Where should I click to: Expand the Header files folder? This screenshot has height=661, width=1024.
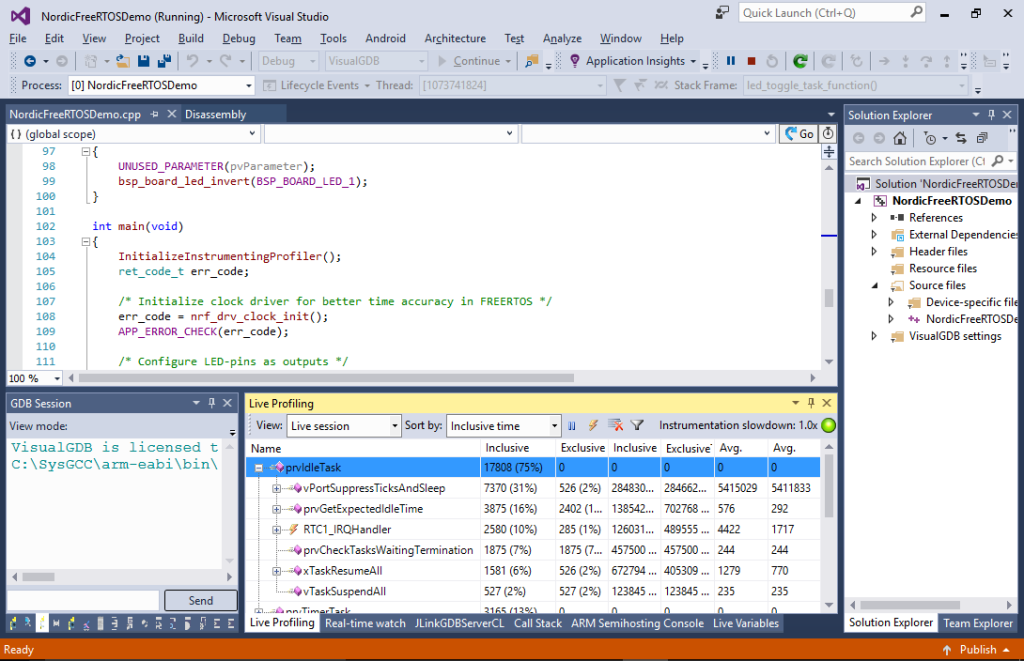click(x=873, y=251)
